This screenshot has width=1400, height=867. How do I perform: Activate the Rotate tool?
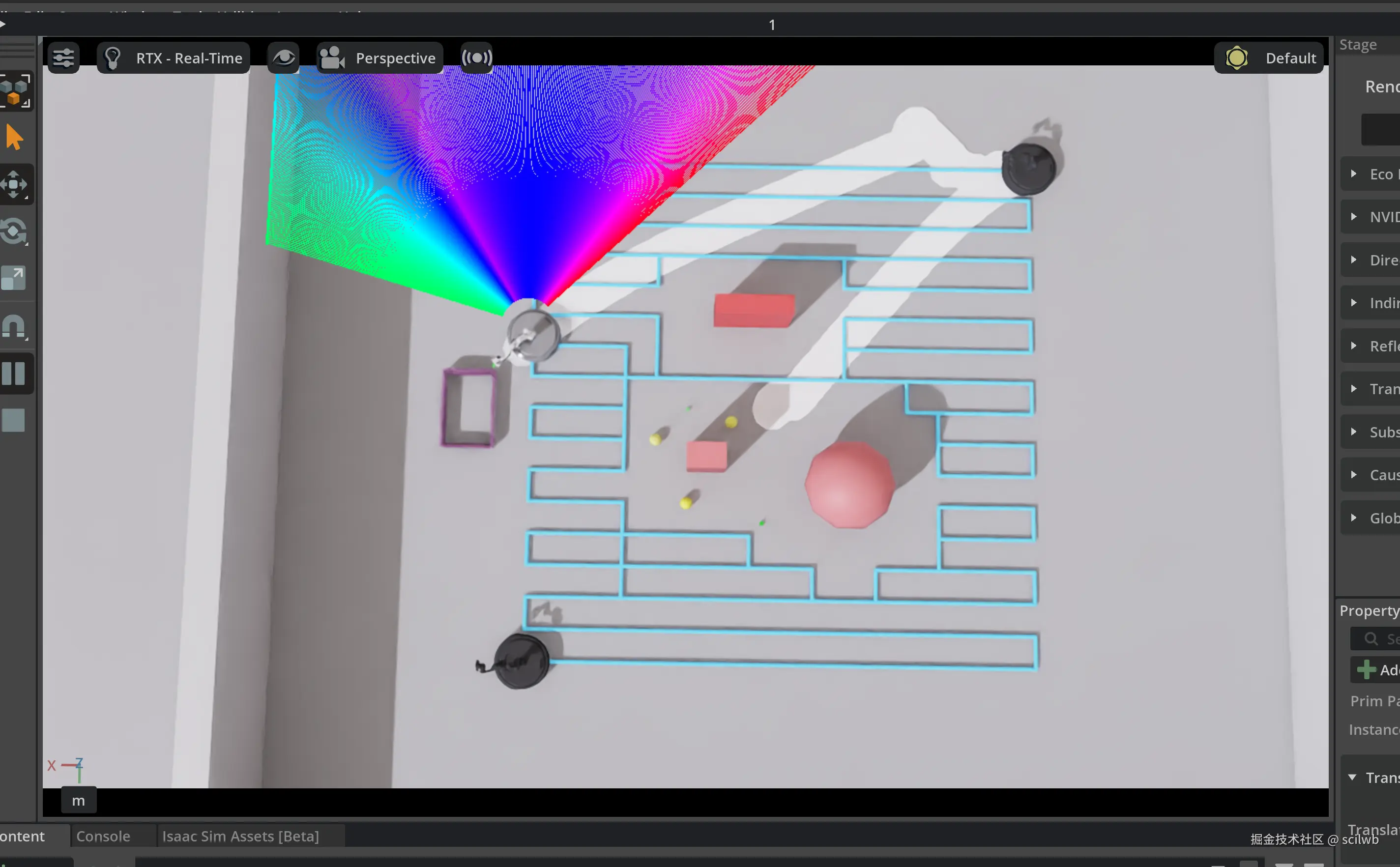coord(14,231)
